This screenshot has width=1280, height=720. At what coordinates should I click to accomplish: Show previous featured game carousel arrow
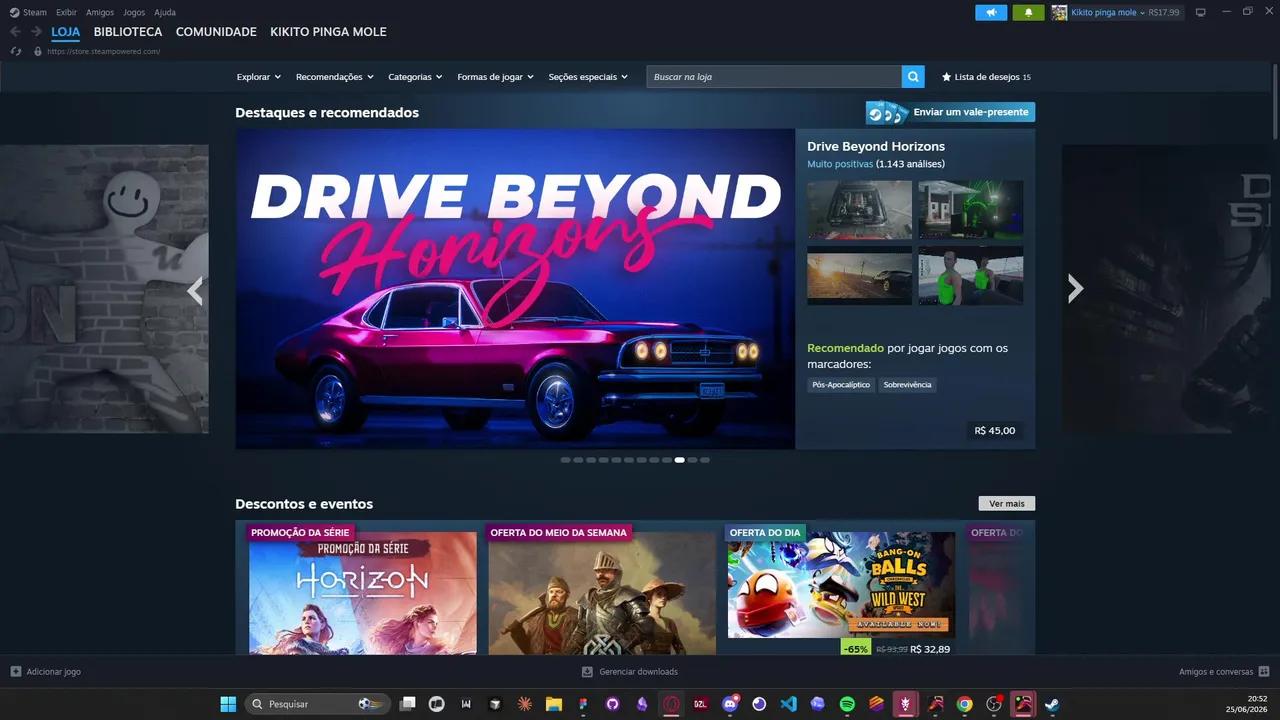[195, 290]
